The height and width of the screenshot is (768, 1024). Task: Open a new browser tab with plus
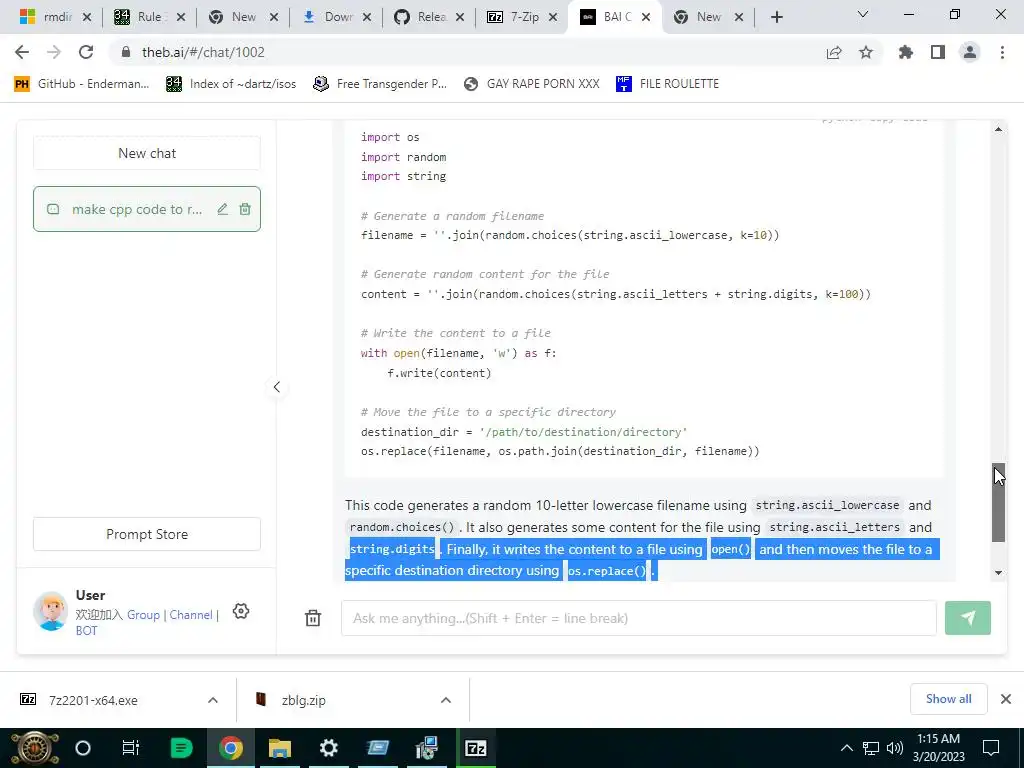(776, 17)
